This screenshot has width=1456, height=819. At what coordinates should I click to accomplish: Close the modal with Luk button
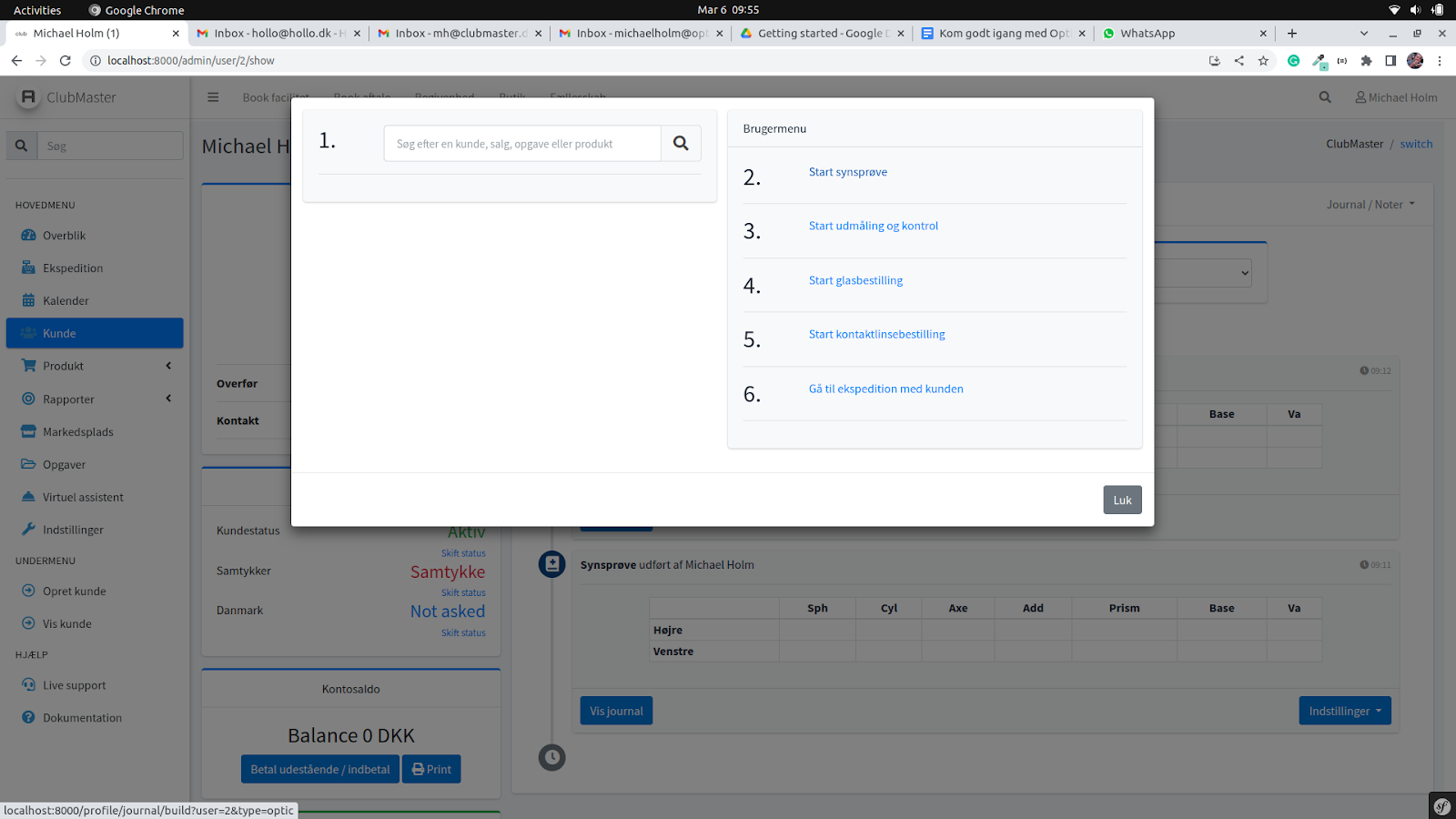coord(1122,500)
